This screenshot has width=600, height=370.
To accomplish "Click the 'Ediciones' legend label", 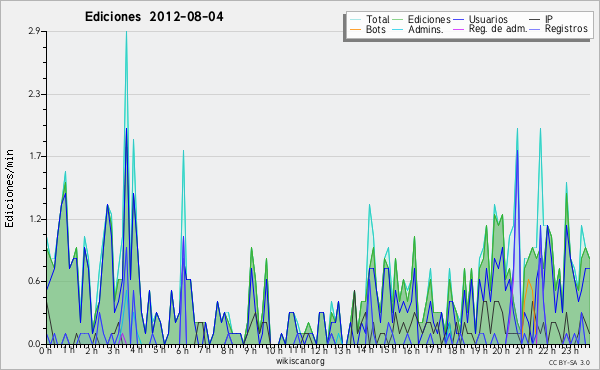I will coord(429,19).
